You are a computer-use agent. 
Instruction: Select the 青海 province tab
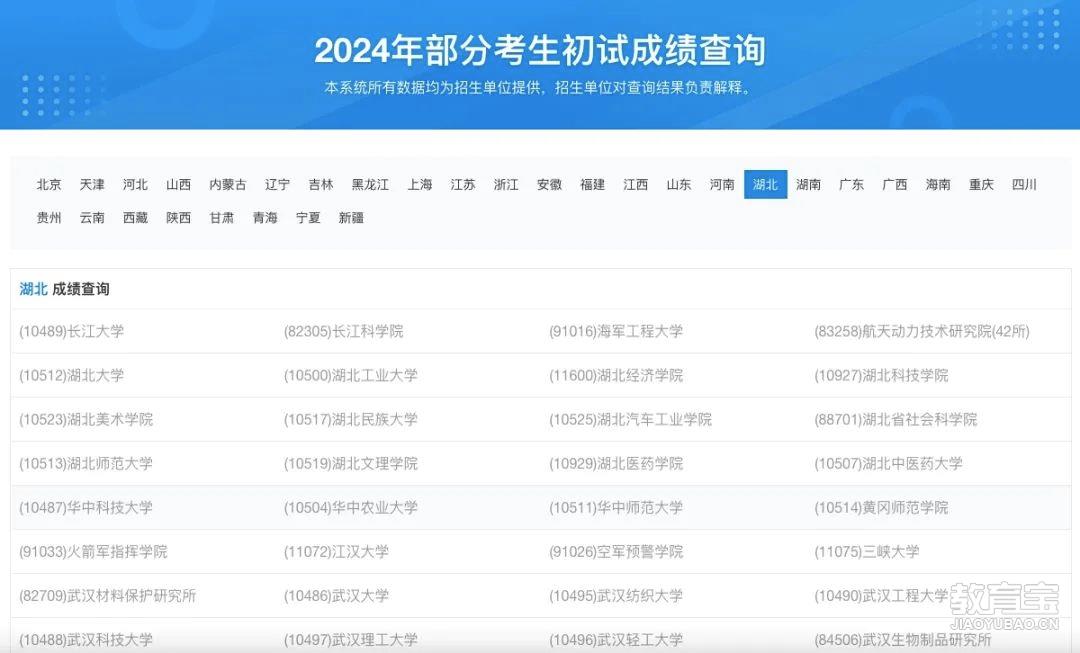click(x=265, y=218)
